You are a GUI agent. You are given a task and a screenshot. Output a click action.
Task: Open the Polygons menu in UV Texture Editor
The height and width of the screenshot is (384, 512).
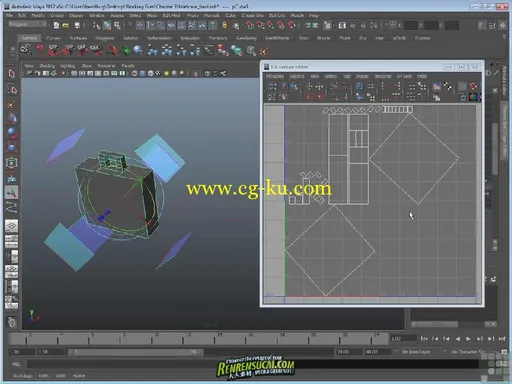(x=275, y=76)
